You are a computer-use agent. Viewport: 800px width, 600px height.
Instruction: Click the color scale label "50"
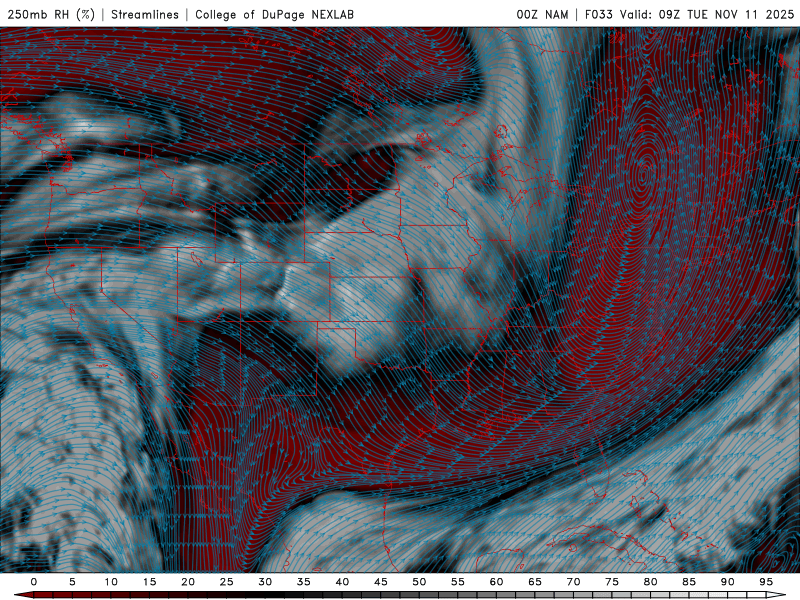(419, 582)
